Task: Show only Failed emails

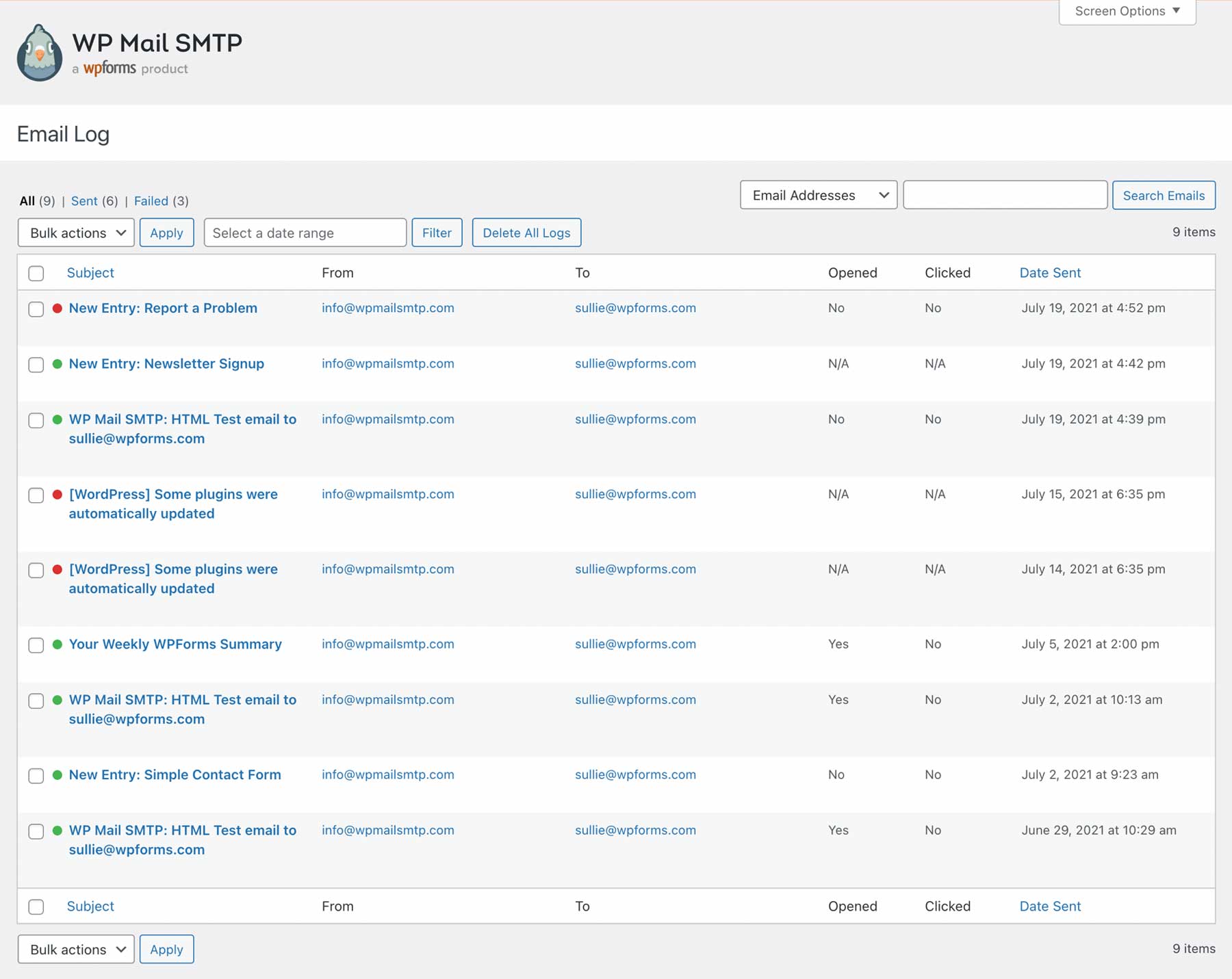Action: [x=151, y=200]
